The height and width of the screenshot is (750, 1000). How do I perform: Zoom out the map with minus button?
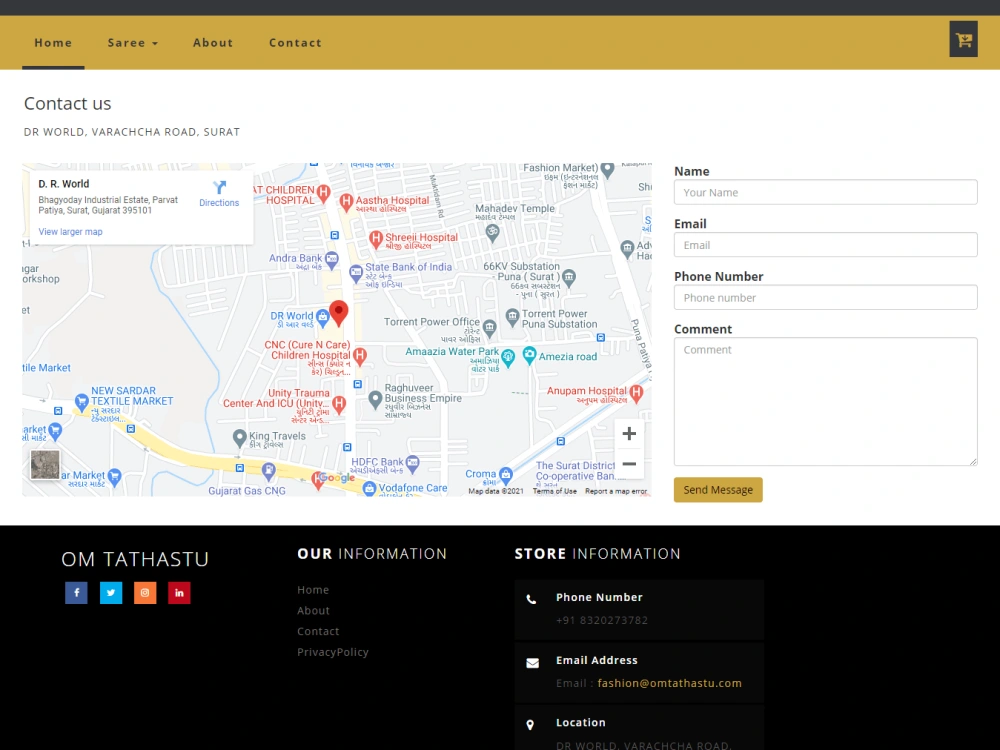629,464
